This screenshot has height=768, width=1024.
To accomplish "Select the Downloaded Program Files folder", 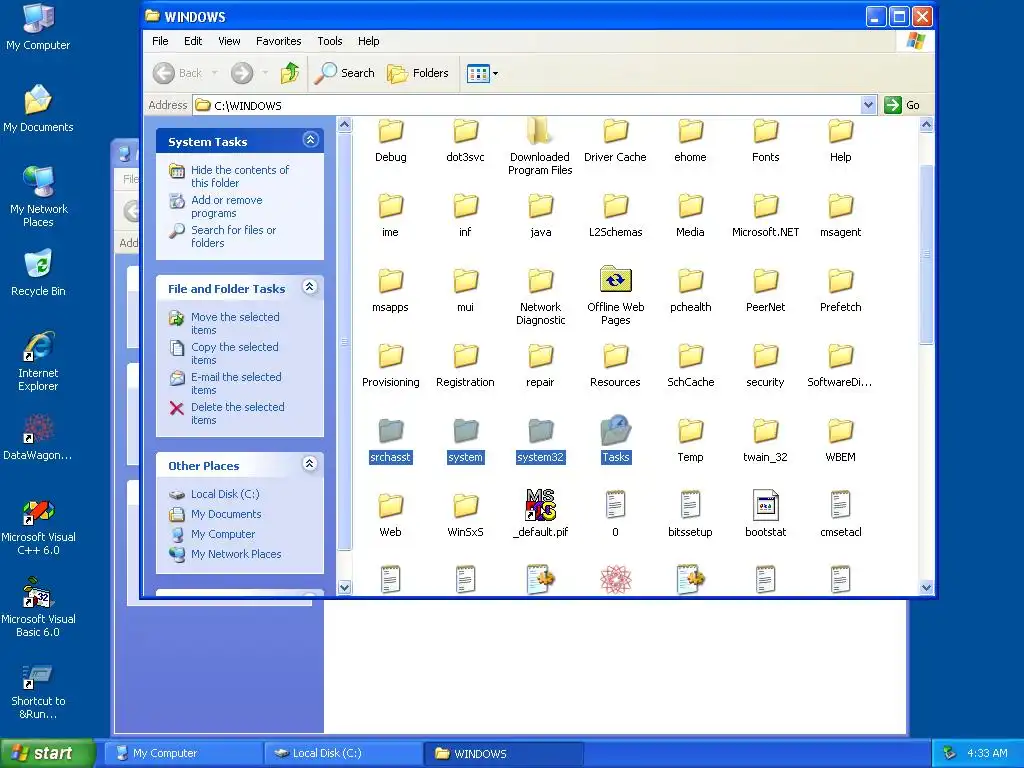I will tap(540, 147).
